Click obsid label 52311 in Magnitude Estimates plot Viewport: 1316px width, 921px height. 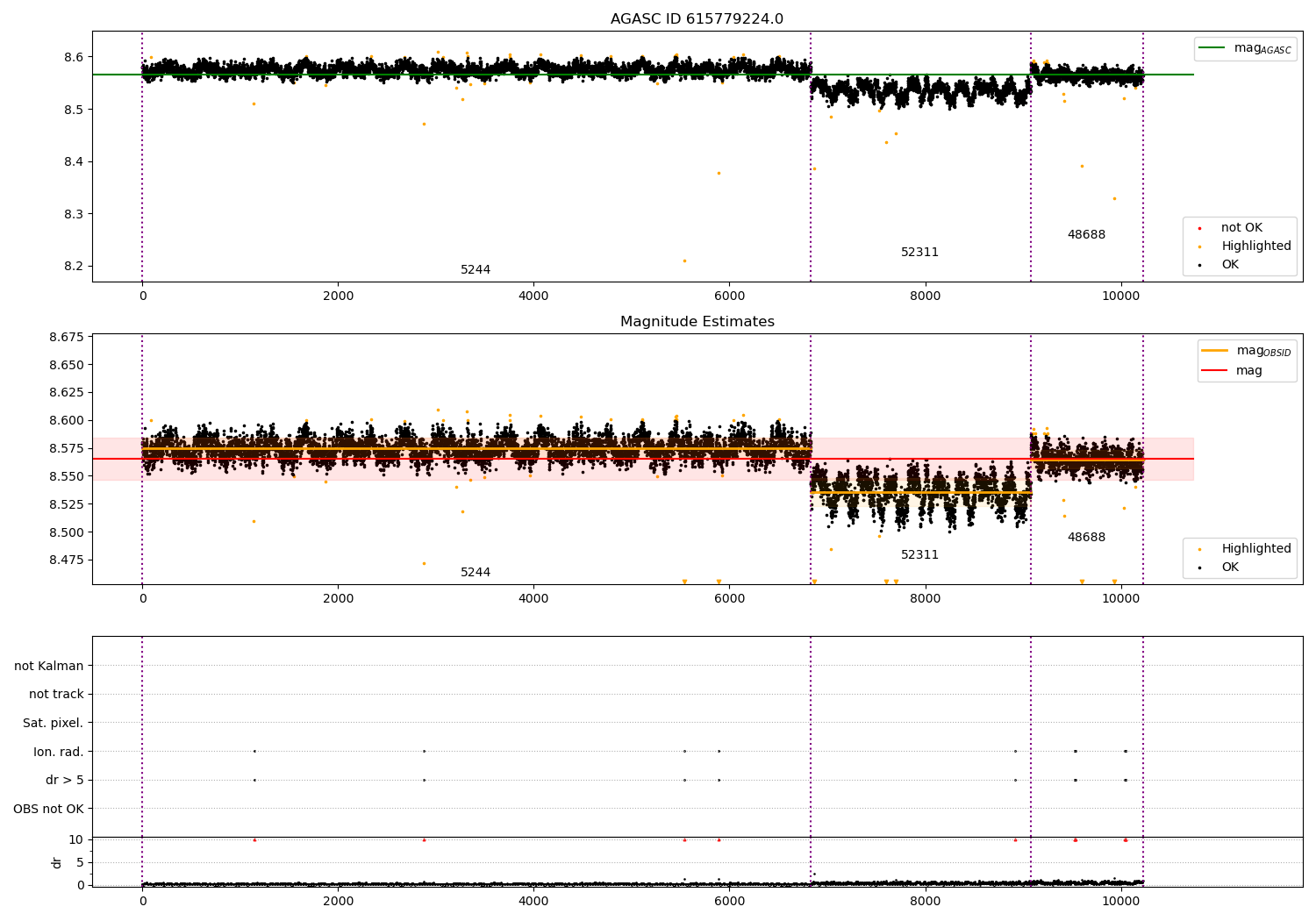pos(919,555)
